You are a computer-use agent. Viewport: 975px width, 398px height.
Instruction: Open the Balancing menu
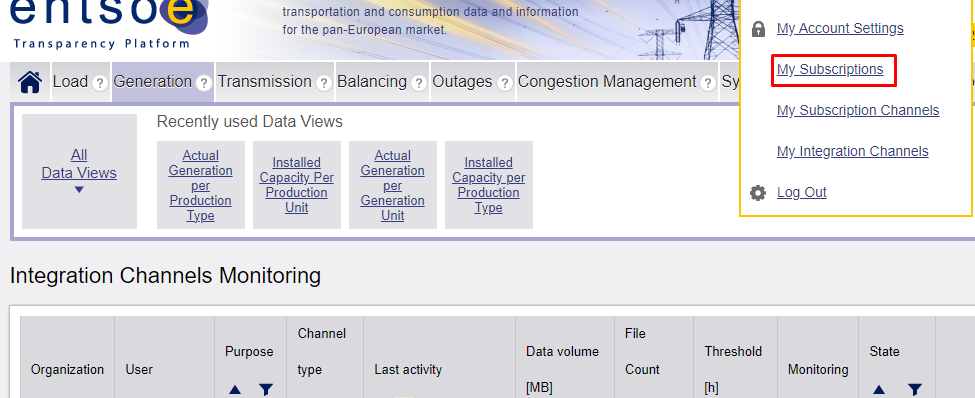(x=372, y=81)
